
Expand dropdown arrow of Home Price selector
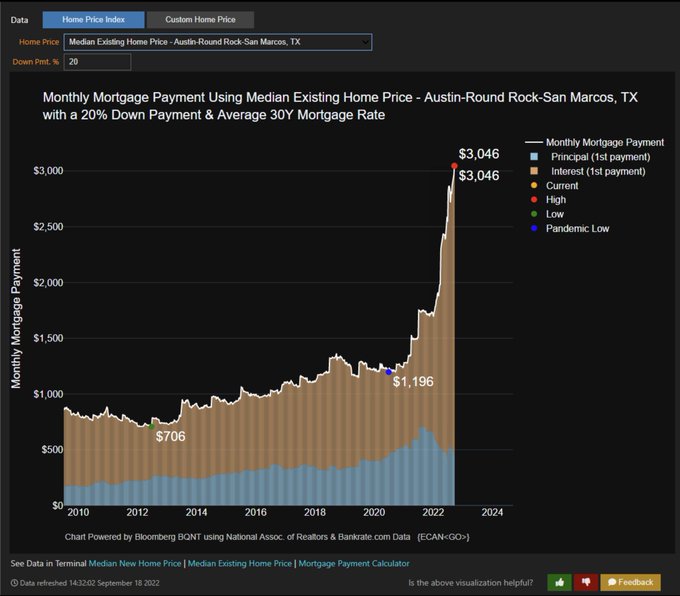click(365, 42)
